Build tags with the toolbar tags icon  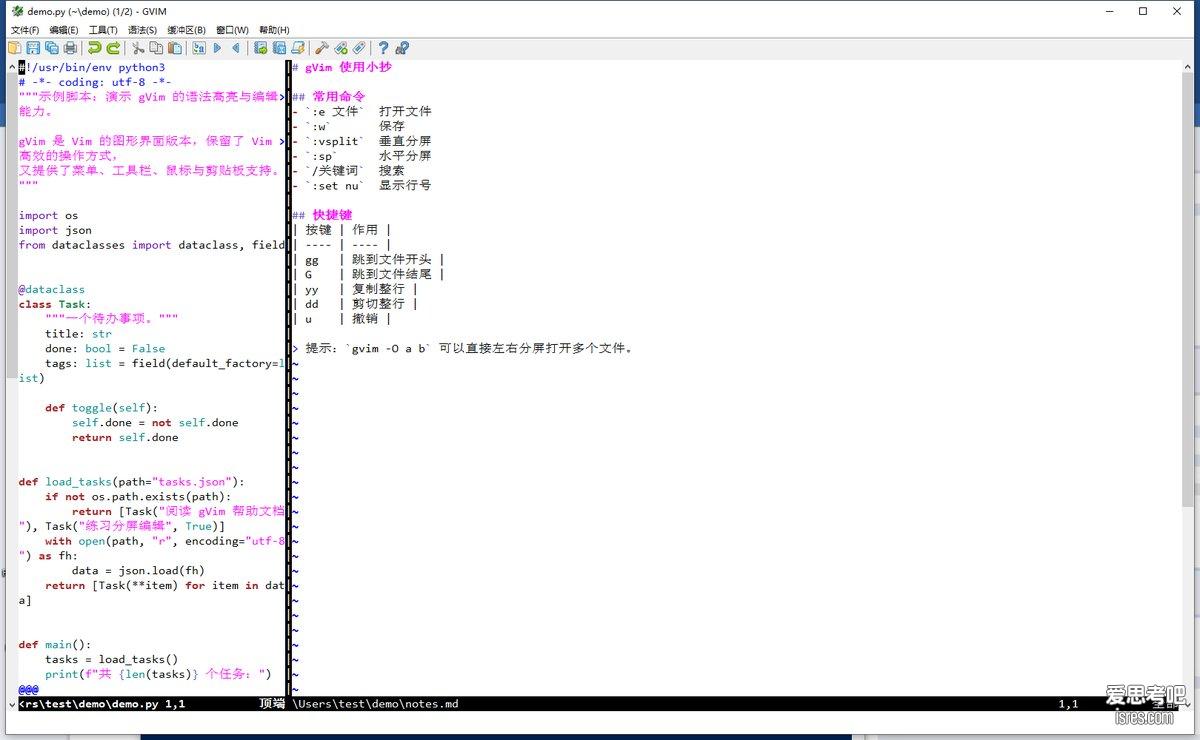click(341, 48)
